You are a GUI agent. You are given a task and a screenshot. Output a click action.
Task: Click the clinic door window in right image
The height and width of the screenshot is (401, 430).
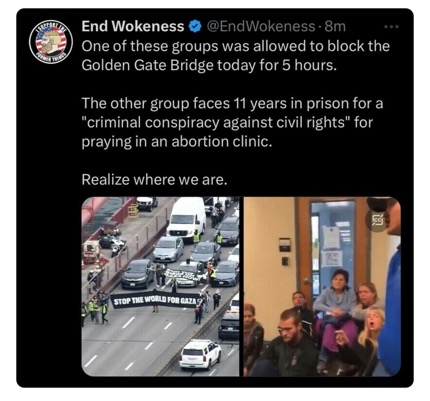pos(332,247)
